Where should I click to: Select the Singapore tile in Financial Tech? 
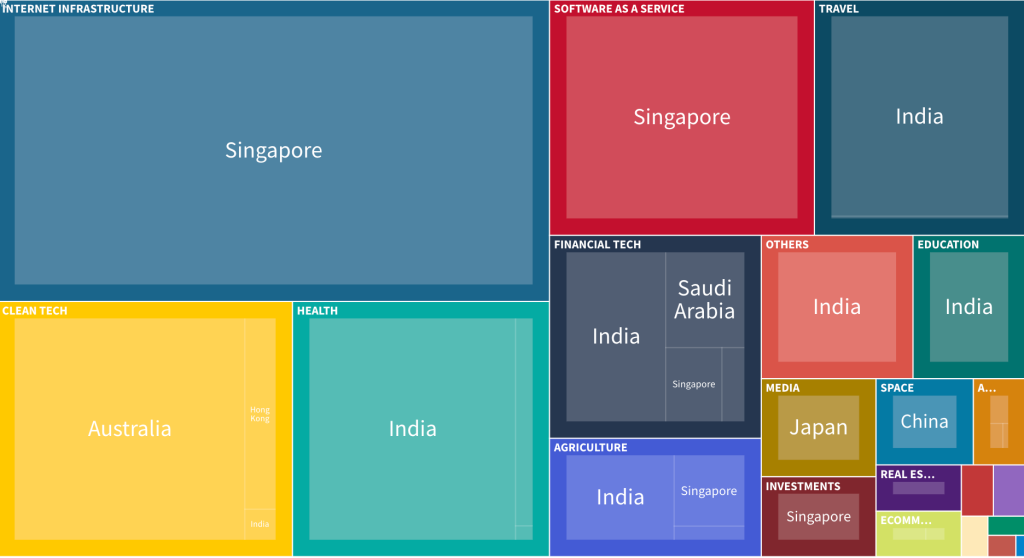pos(693,384)
